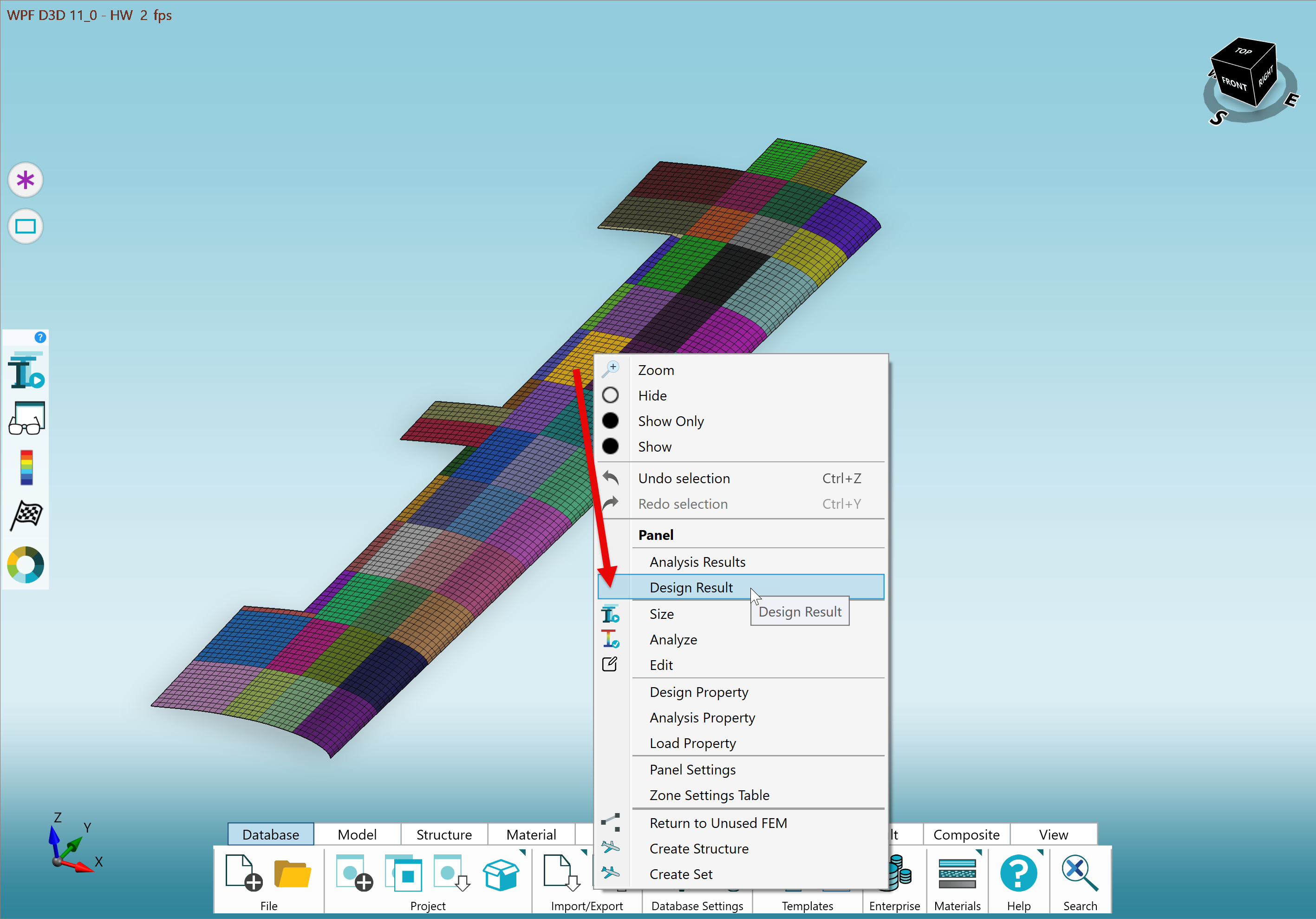Click the S compass marker on view cube

coord(1218,118)
